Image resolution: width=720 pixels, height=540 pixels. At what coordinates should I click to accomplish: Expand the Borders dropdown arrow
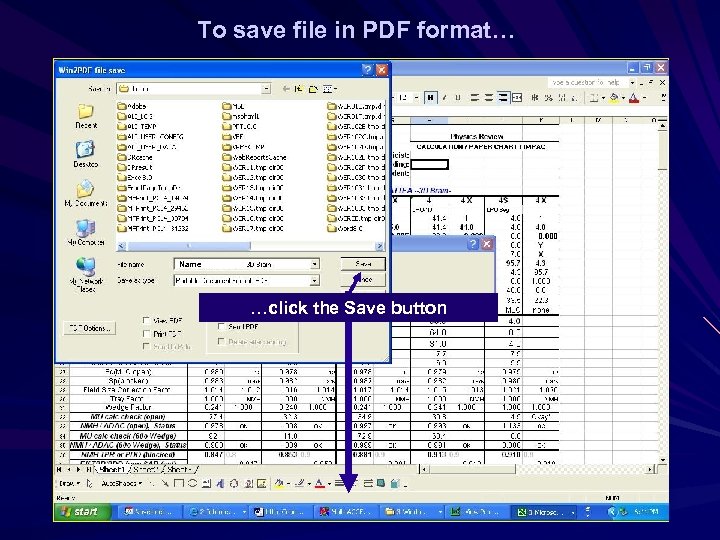coord(603,97)
